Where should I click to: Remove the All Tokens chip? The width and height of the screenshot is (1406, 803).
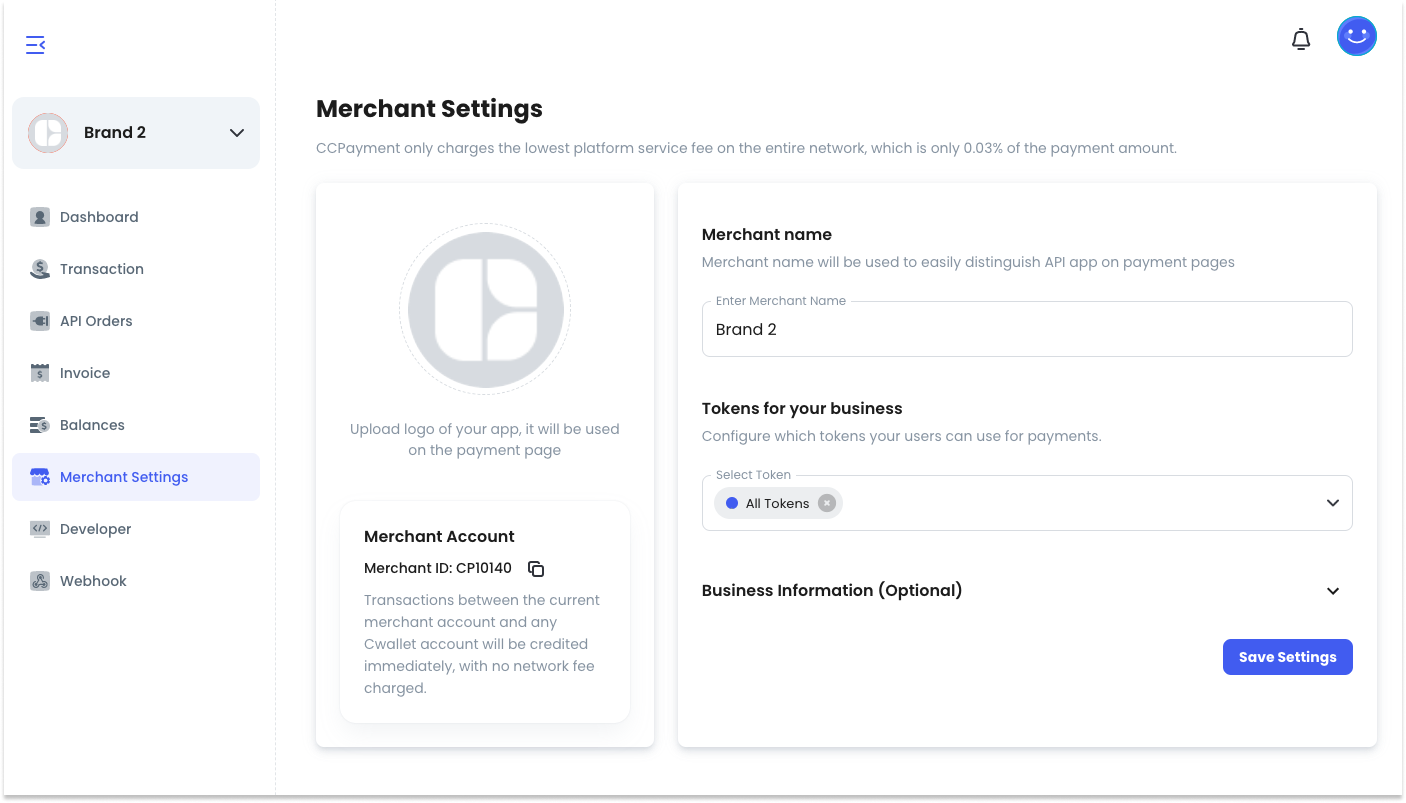826,503
